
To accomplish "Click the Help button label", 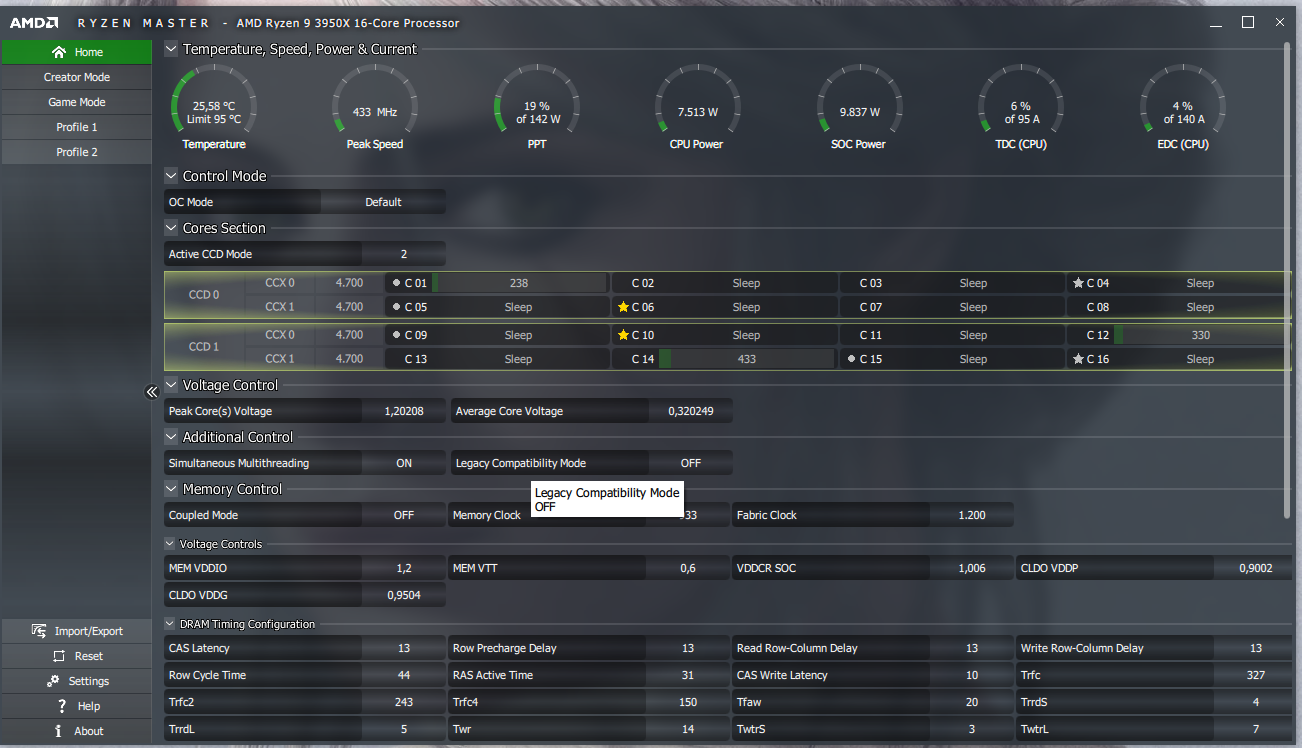I will tap(89, 706).
